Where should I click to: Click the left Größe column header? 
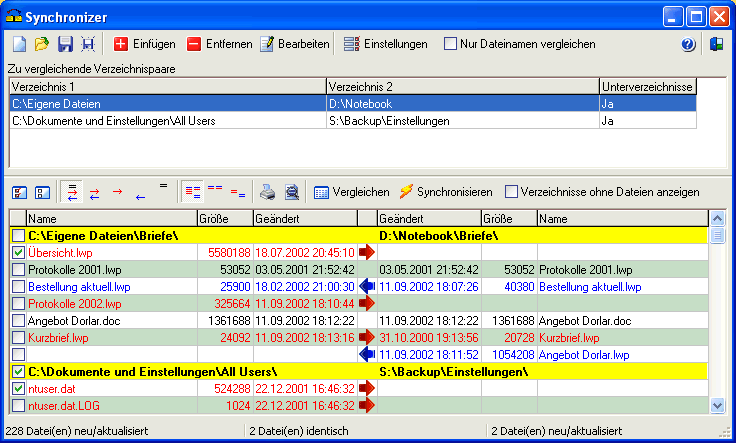coord(225,219)
